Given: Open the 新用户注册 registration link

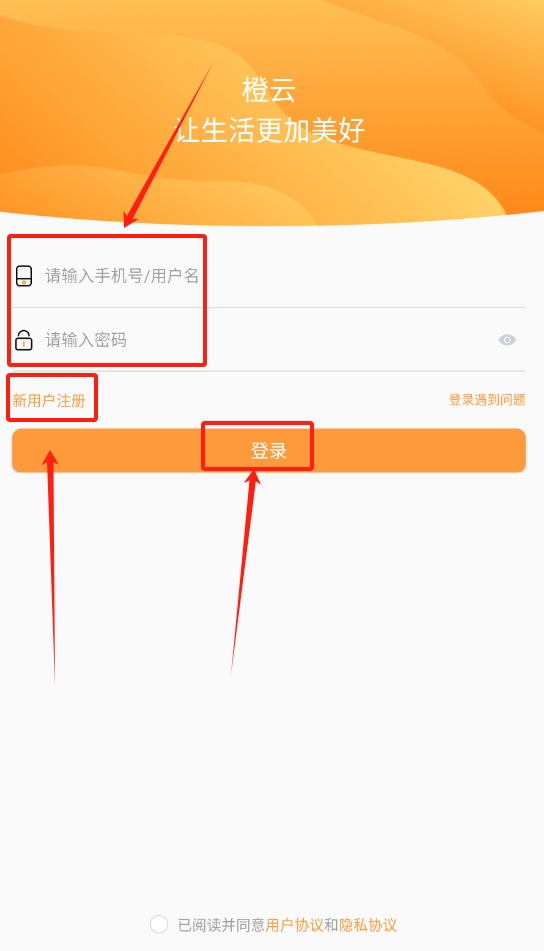Looking at the screenshot, I should (x=49, y=400).
